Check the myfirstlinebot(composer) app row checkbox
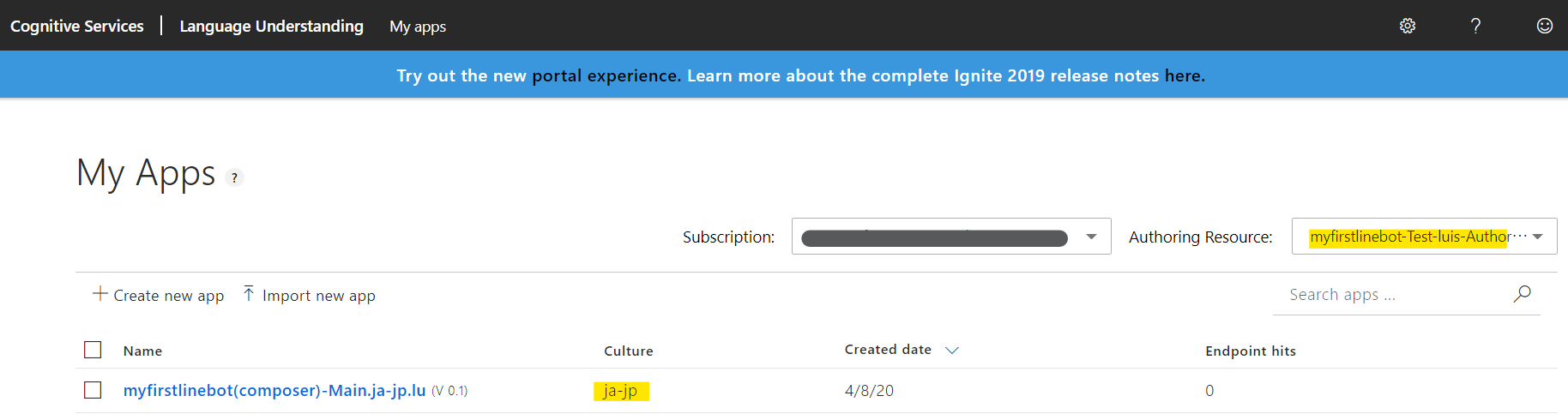 (x=93, y=390)
